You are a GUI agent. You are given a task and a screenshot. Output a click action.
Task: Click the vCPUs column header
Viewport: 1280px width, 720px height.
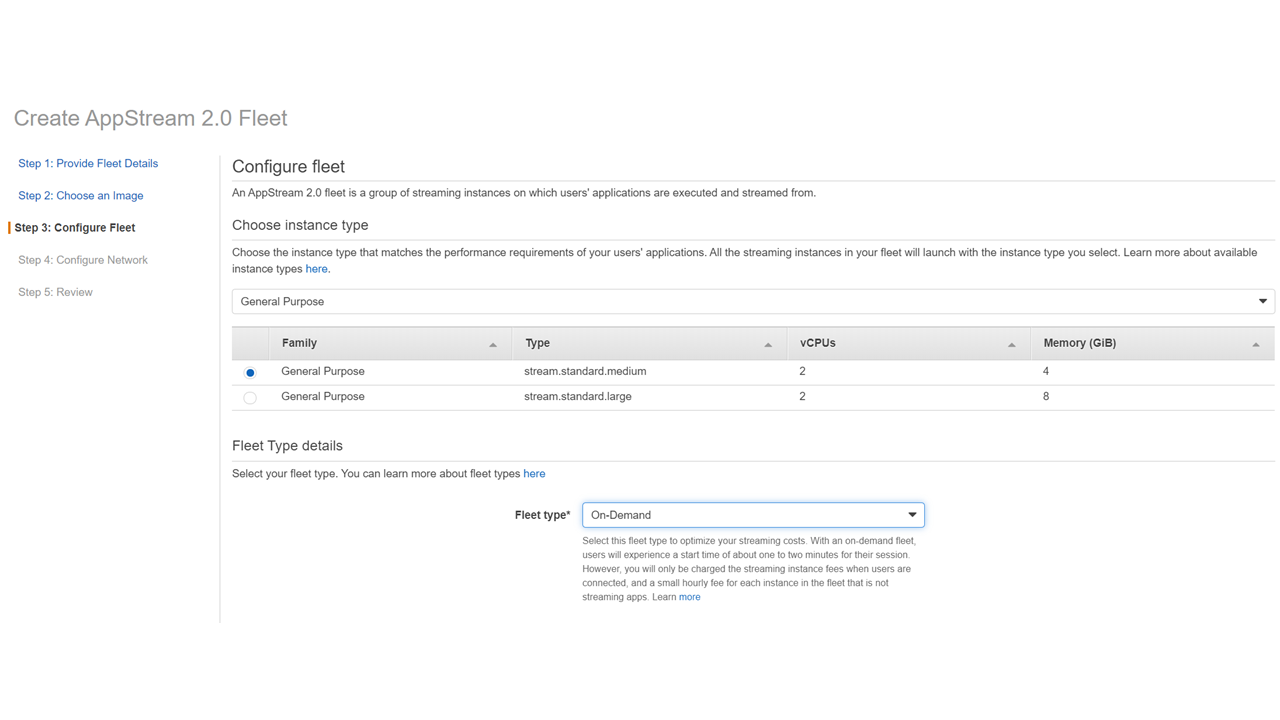click(817, 343)
